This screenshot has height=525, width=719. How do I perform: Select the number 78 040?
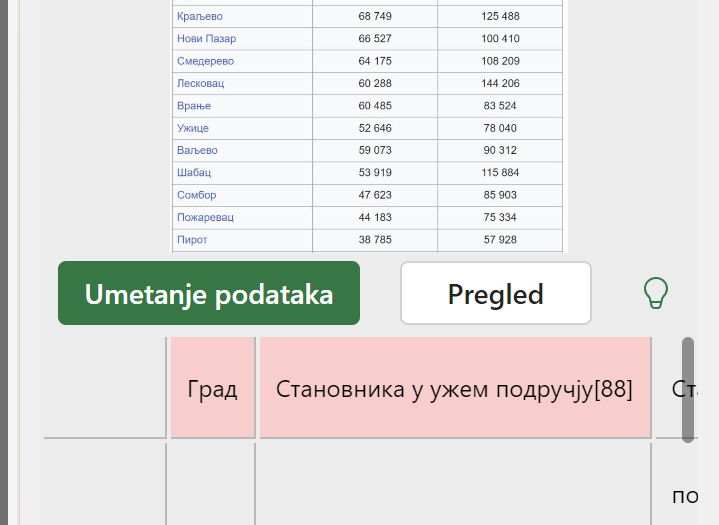(x=500, y=128)
